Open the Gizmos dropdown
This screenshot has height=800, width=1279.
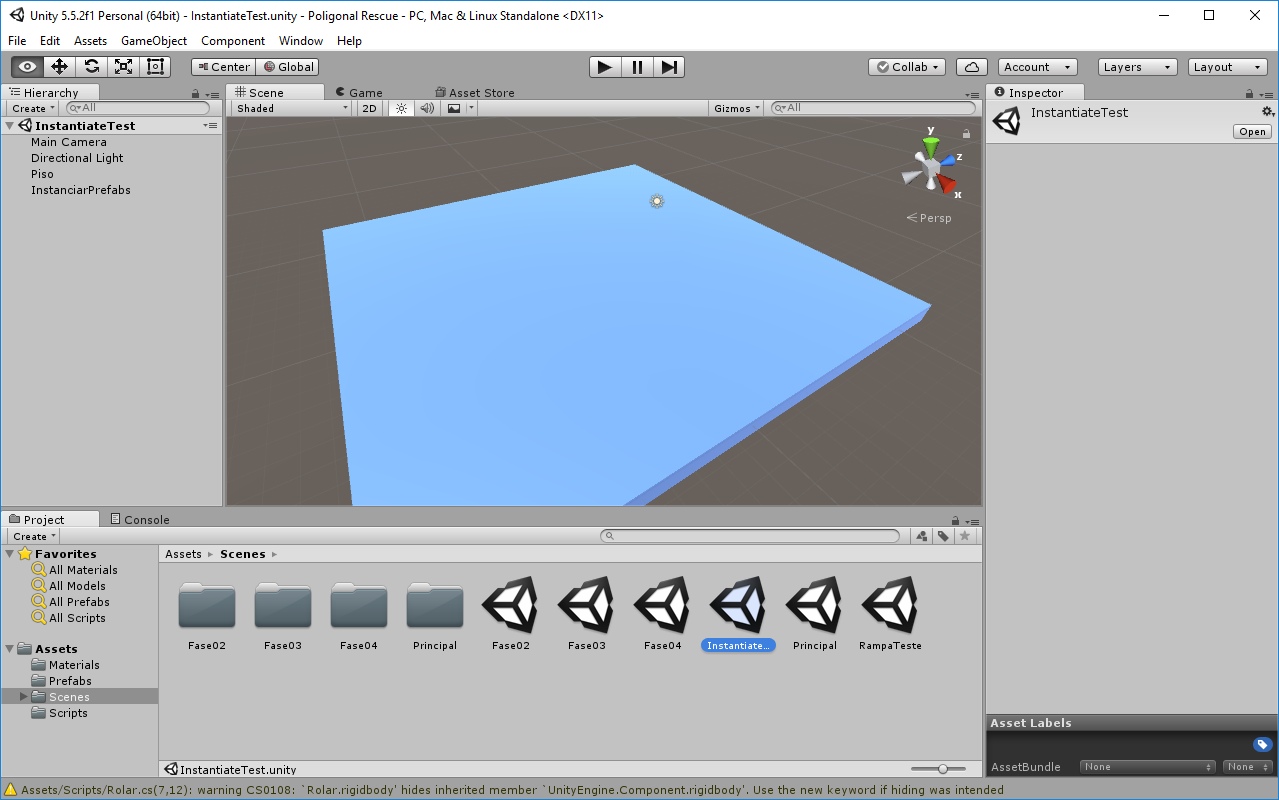[737, 108]
